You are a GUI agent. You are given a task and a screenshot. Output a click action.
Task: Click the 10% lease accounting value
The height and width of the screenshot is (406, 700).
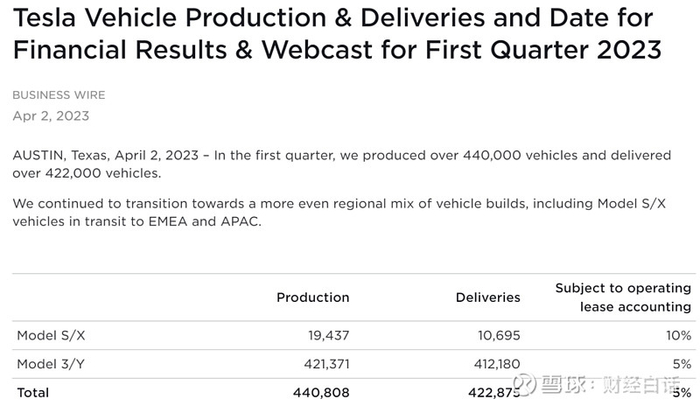point(679,334)
